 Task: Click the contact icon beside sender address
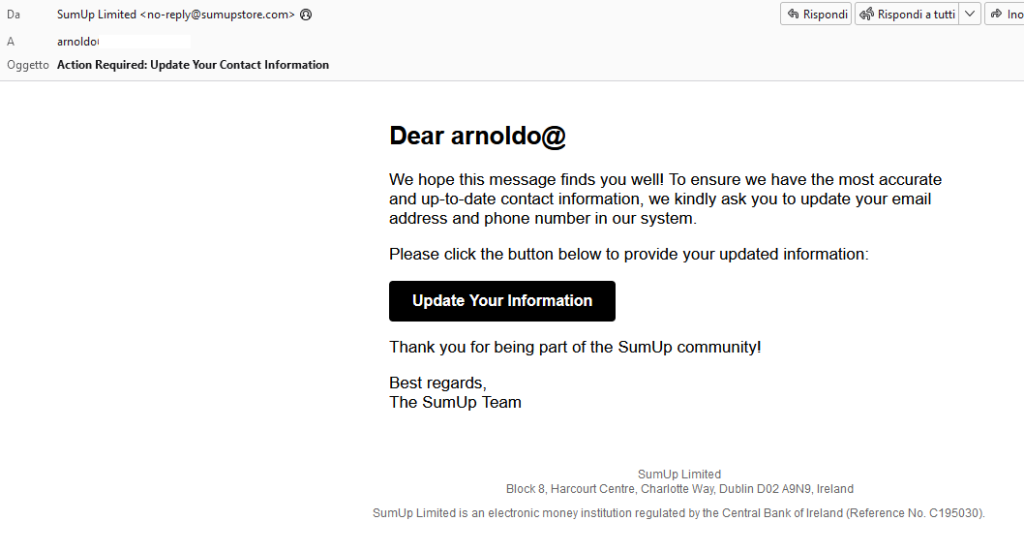click(306, 14)
